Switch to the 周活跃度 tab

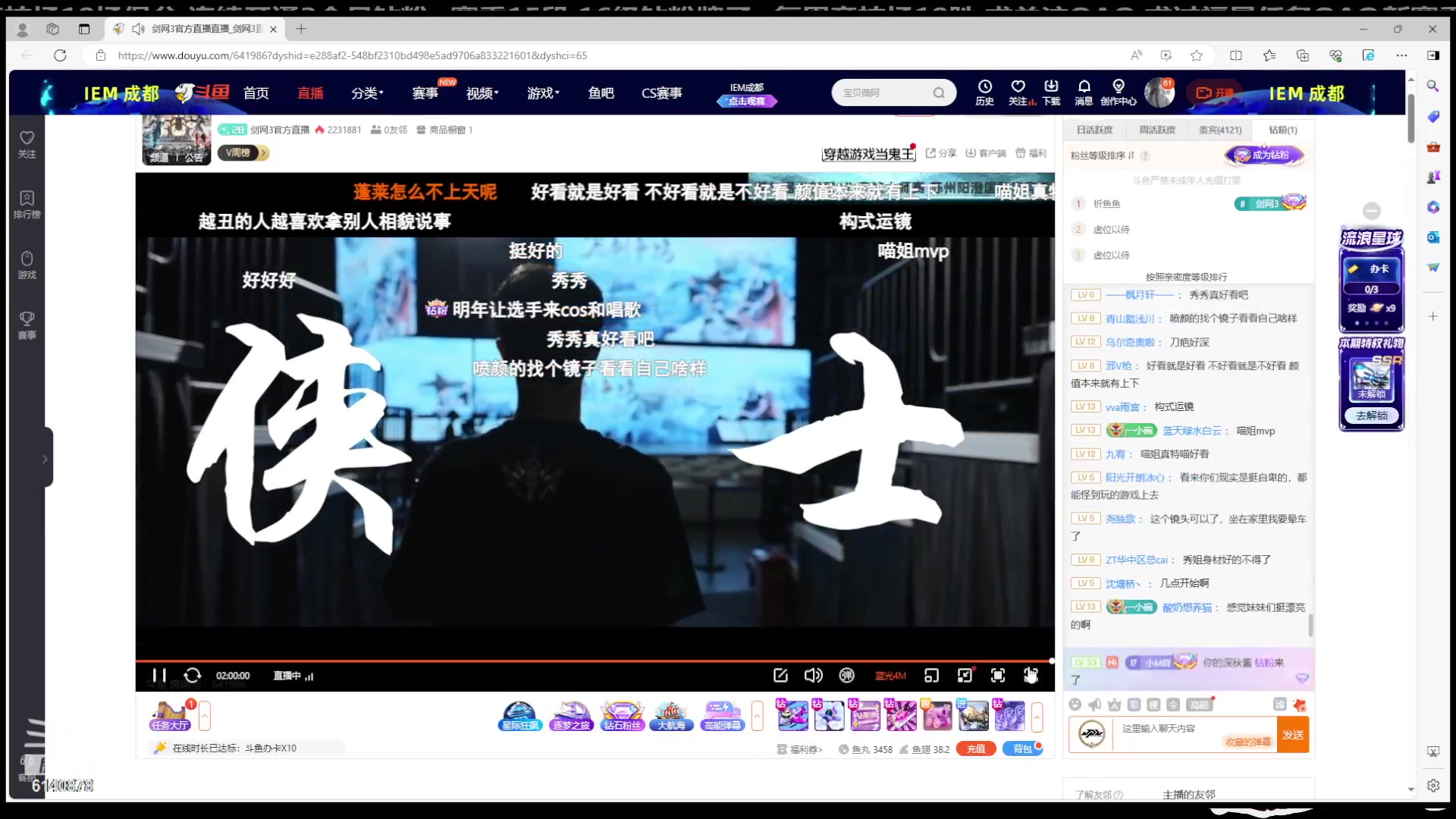coord(1158,130)
